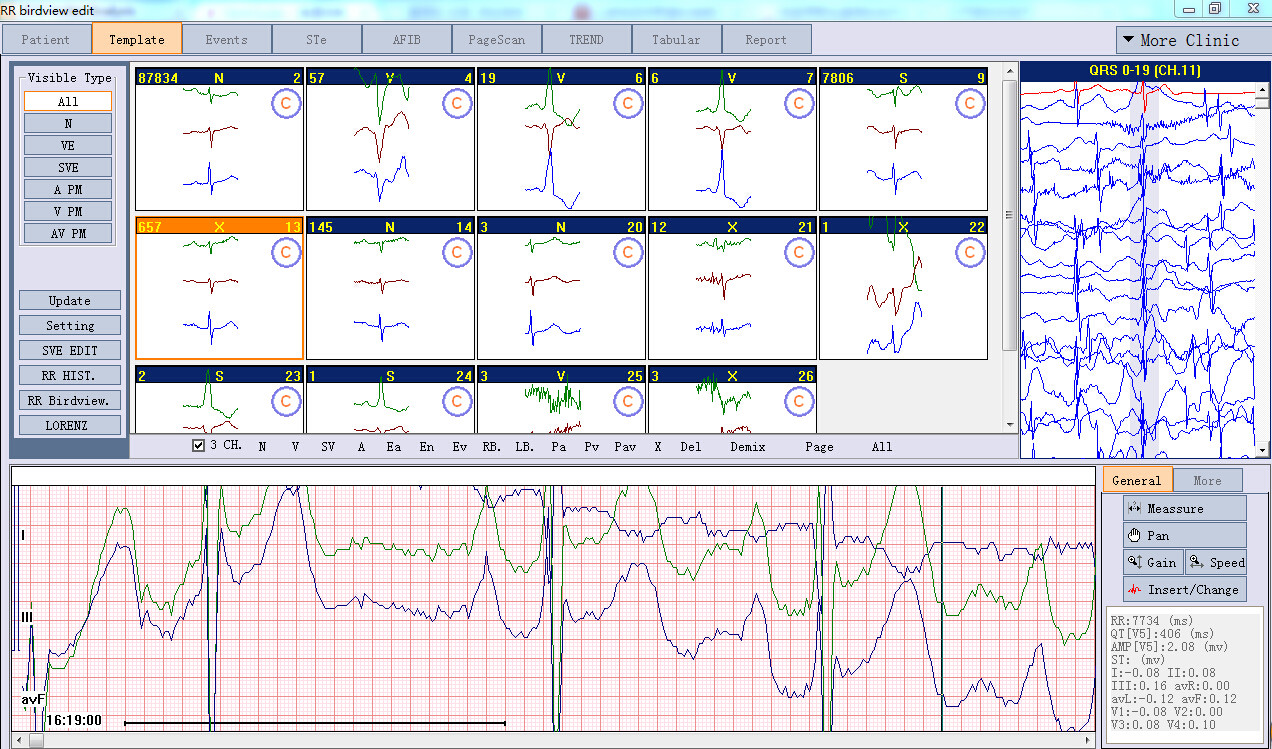Click the C icon on template 14 (145 N)
Image resolution: width=1272 pixels, height=749 pixels.
point(457,253)
